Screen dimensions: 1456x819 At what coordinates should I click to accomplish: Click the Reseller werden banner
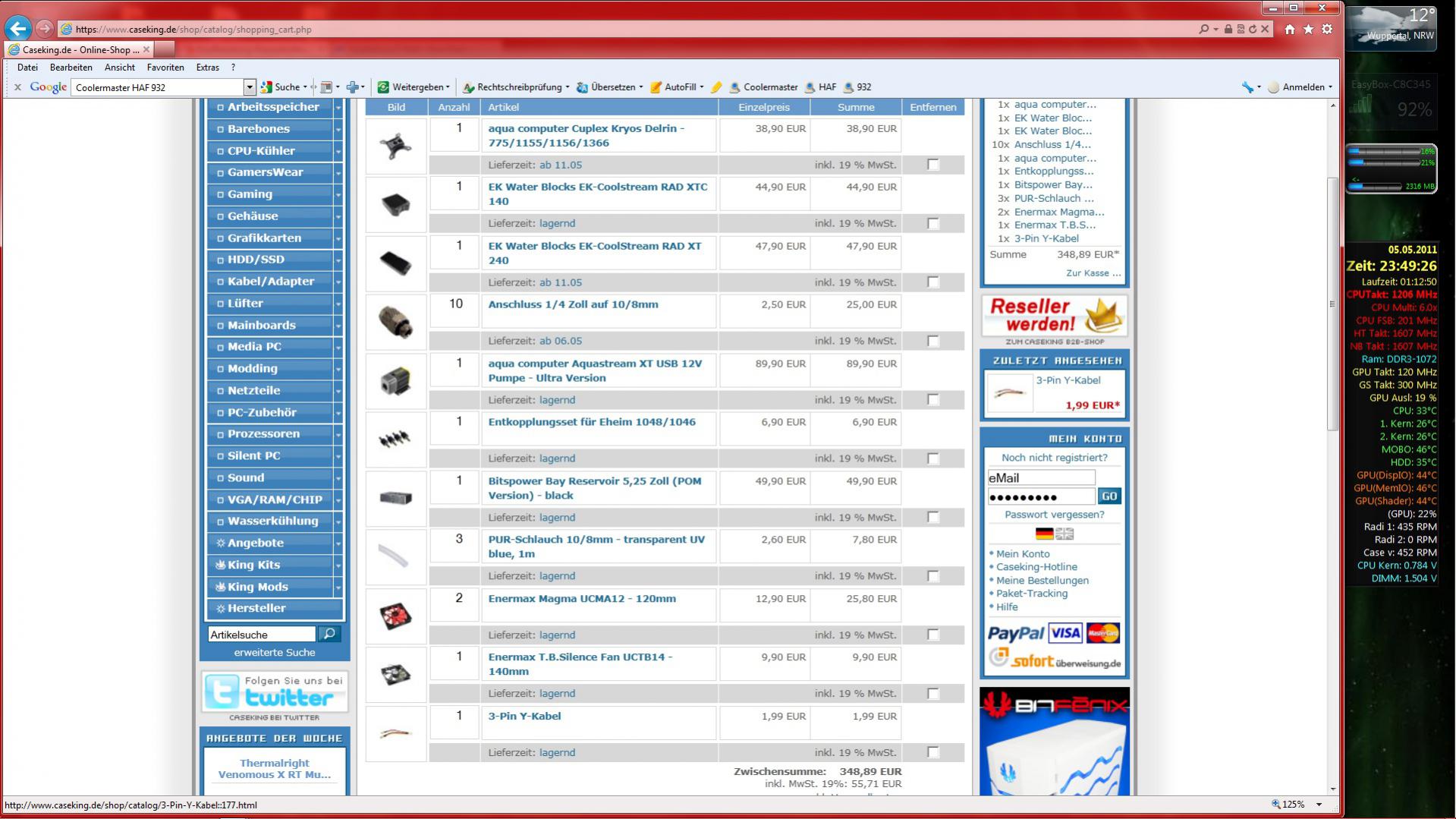pos(1054,316)
